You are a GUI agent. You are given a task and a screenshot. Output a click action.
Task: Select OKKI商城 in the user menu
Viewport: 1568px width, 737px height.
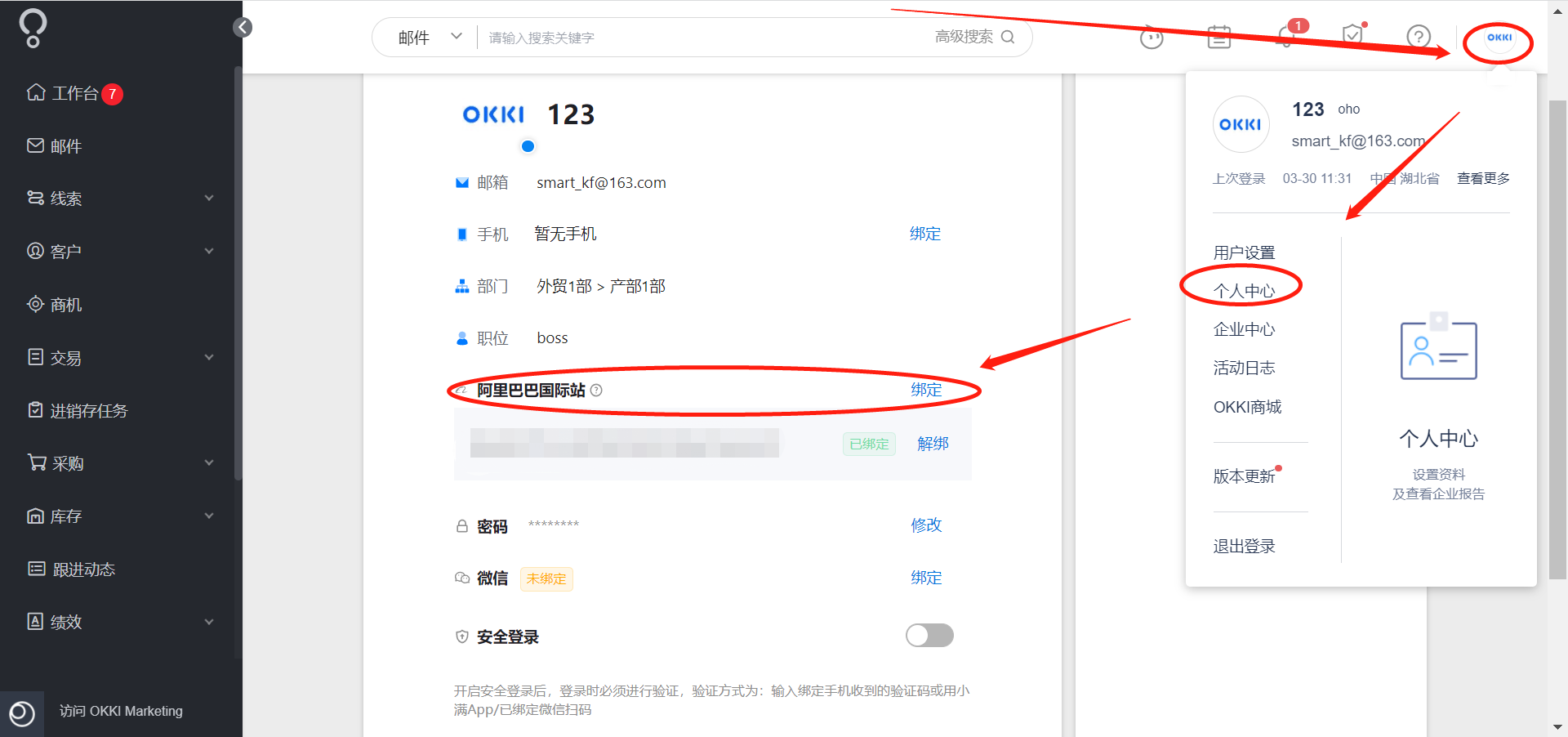tap(1247, 407)
